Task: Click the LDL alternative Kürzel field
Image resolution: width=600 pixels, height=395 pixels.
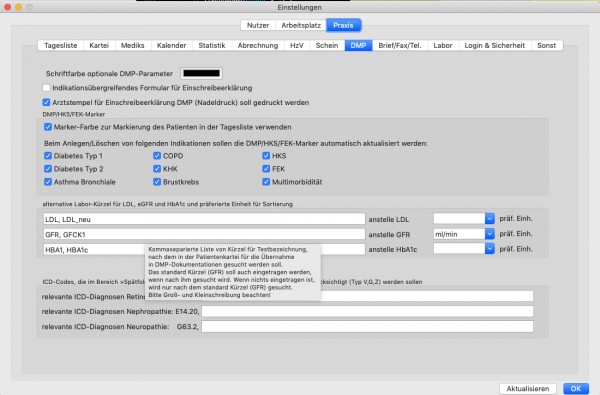Action: [204, 219]
